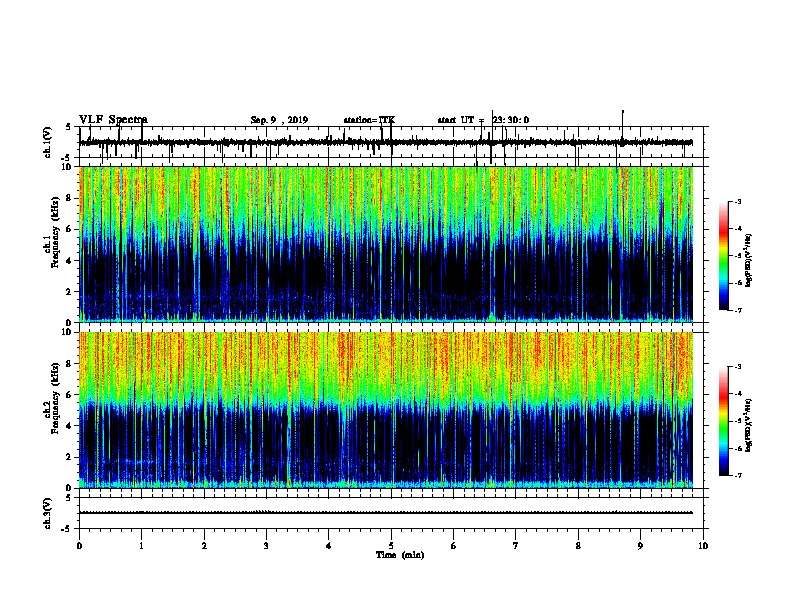This screenshot has width=792, height=612.
Task: Click time axis tick label "2"
Action: click(x=204, y=546)
